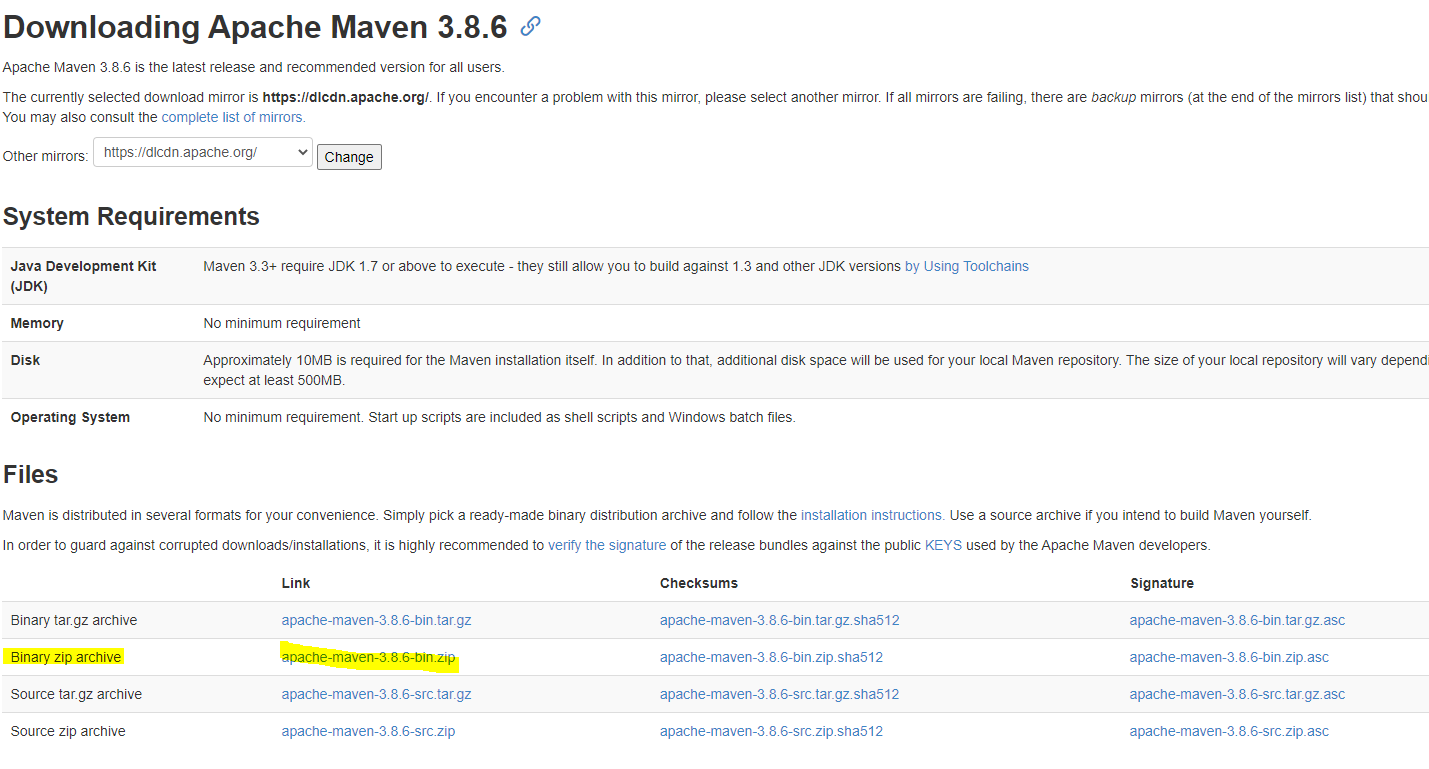
Task: Click the Files heading
Action: (x=31, y=474)
